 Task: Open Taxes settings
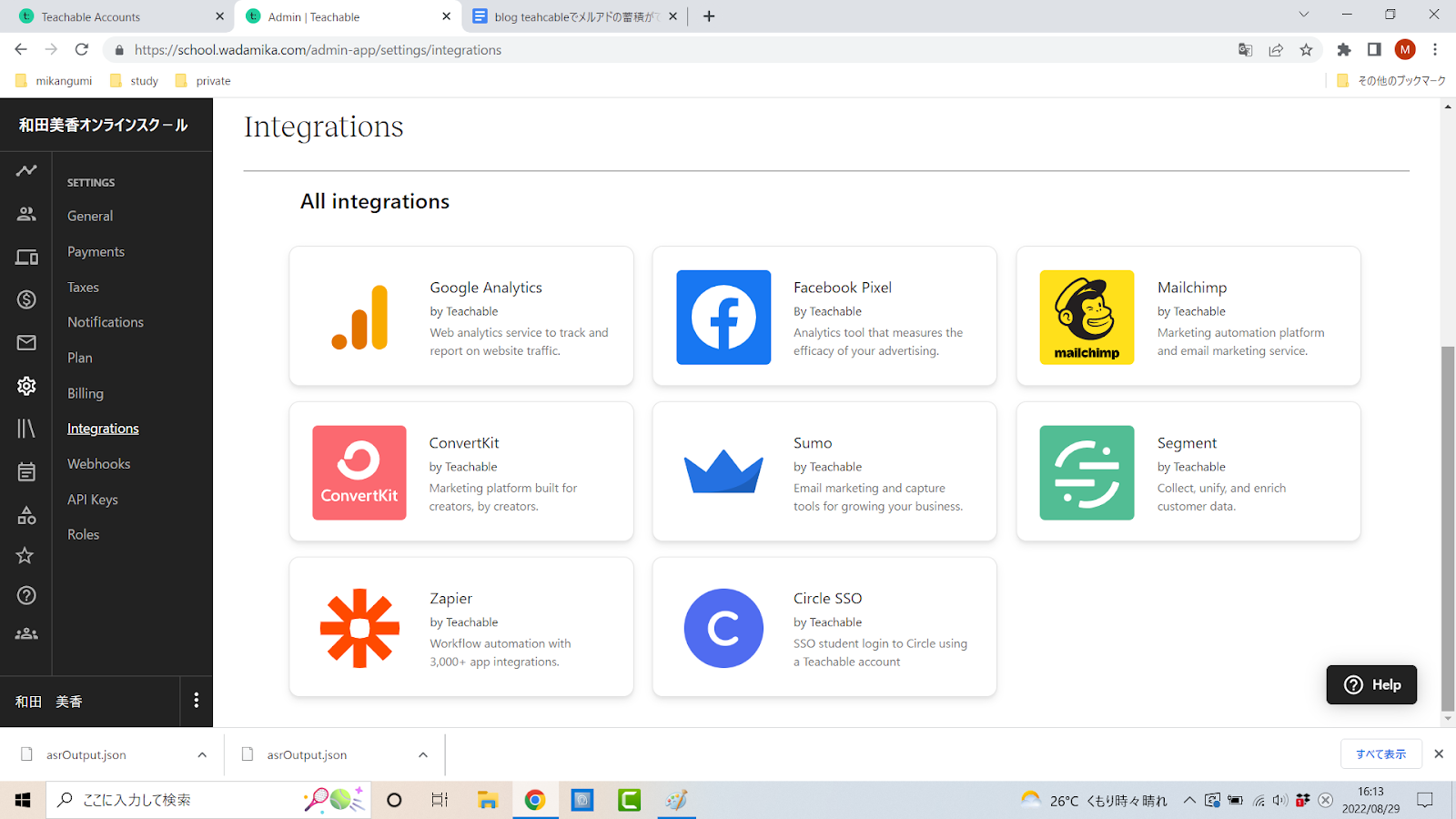click(x=83, y=288)
